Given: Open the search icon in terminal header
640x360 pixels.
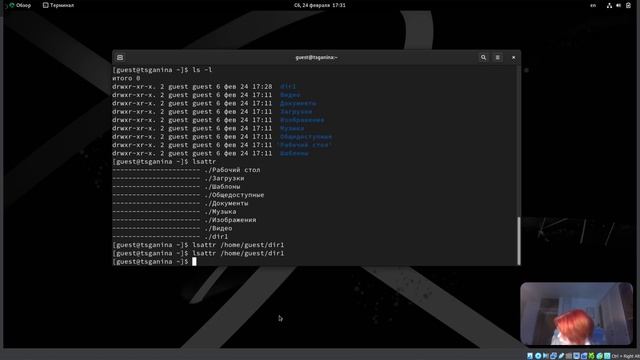Looking at the screenshot, I should tap(483, 58).
